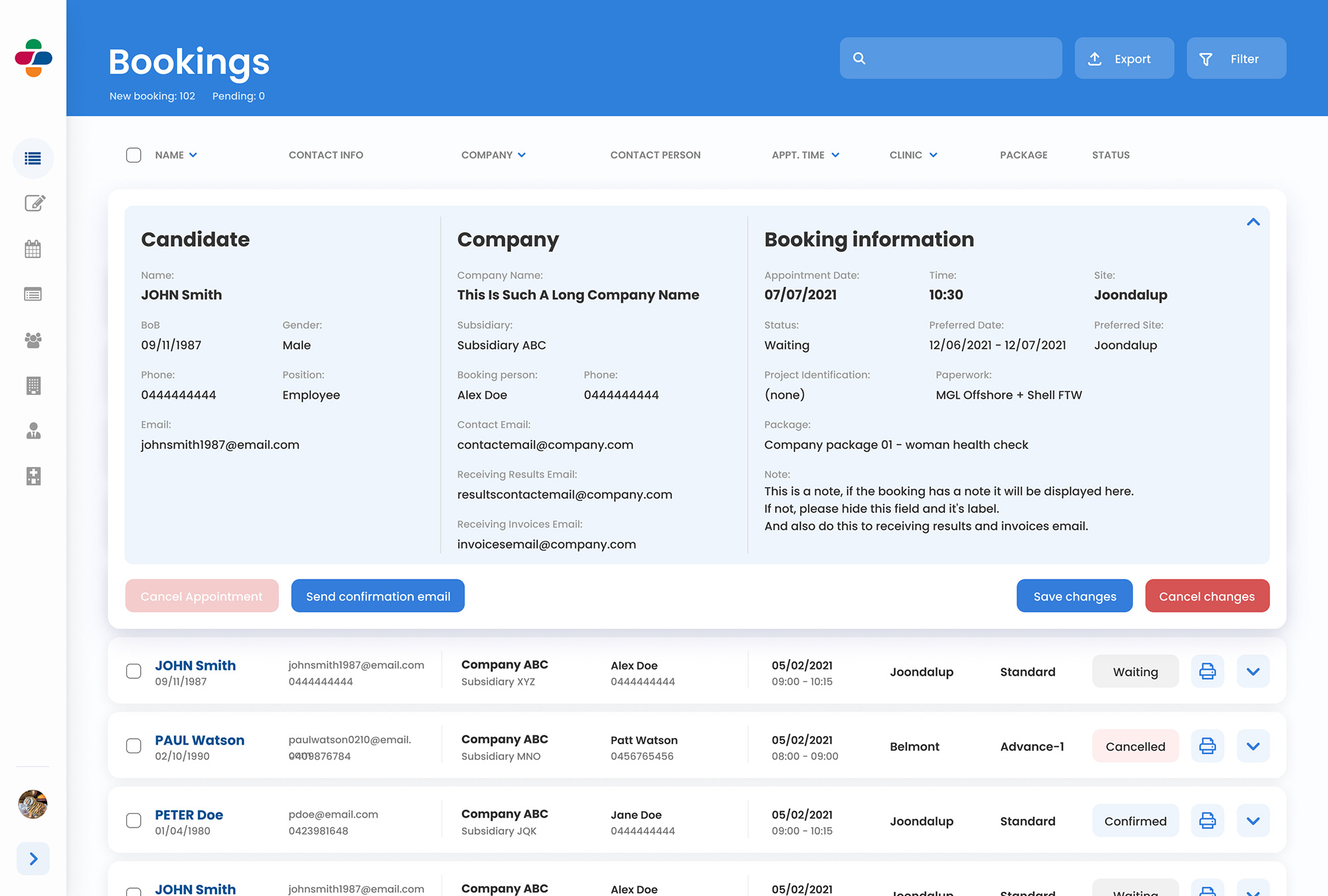
Task: Sort by the Appt. Time column
Action: [805, 155]
